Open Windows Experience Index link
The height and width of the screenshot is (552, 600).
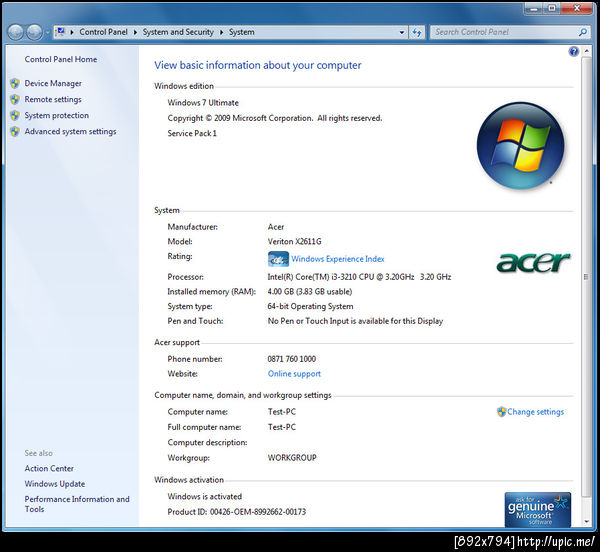click(x=338, y=259)
